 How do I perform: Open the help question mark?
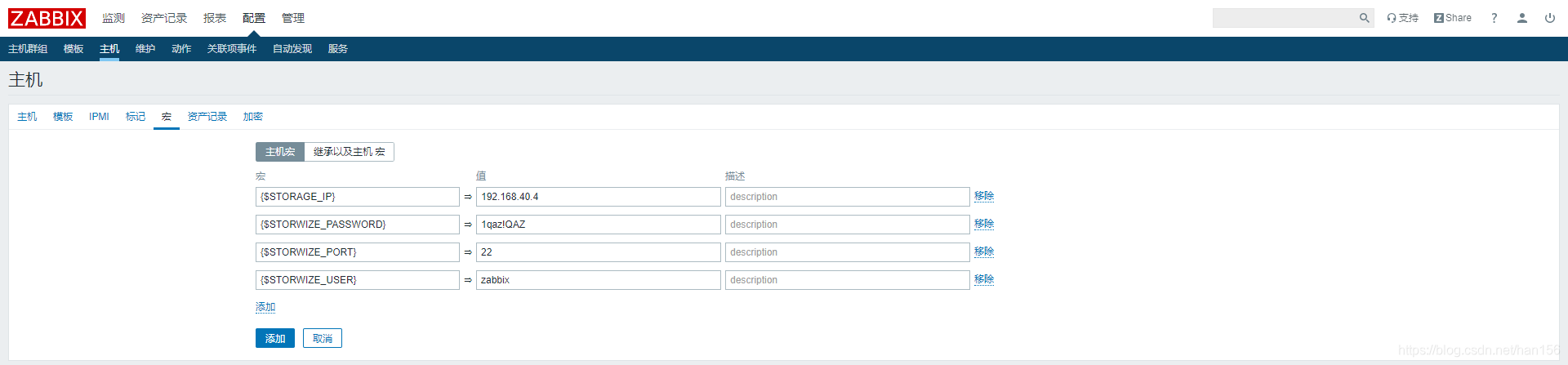tap(1494, 18)
